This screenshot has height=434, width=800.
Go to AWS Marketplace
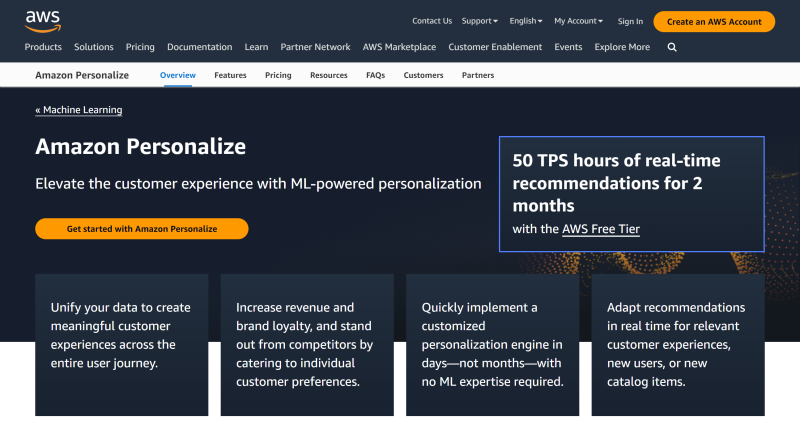point(399,47)
